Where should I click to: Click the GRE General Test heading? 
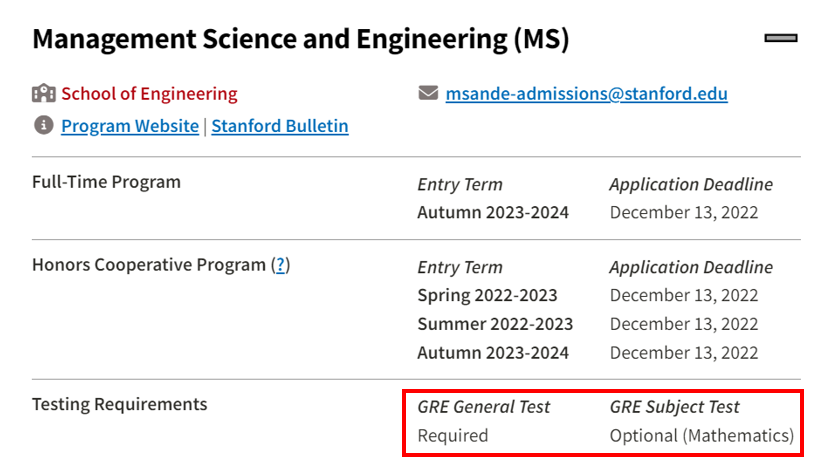(x=484, y=406)
